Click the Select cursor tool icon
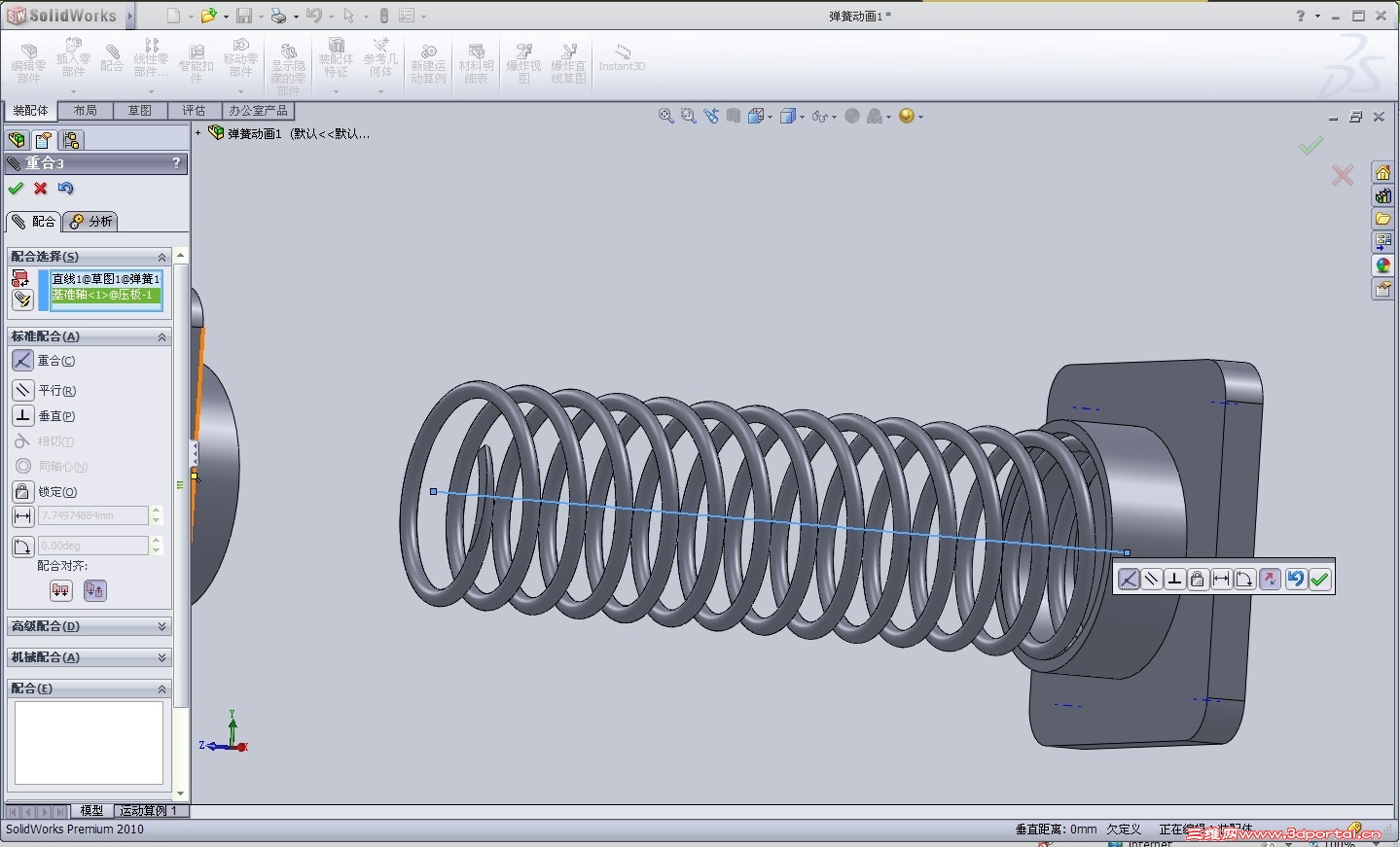The width and height of the screenshot is (1400, 847). 349,16
